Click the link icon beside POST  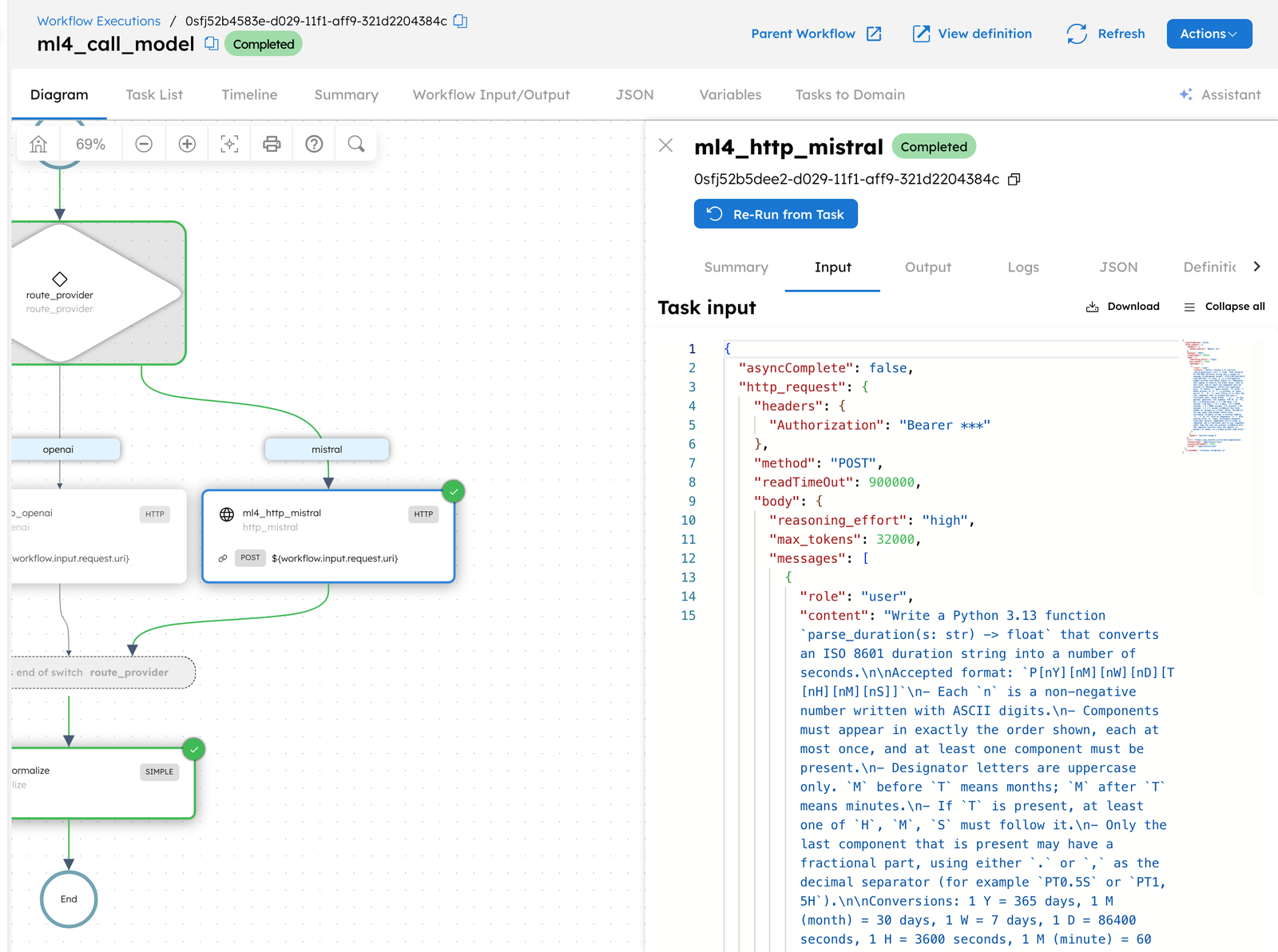[223, 558]
